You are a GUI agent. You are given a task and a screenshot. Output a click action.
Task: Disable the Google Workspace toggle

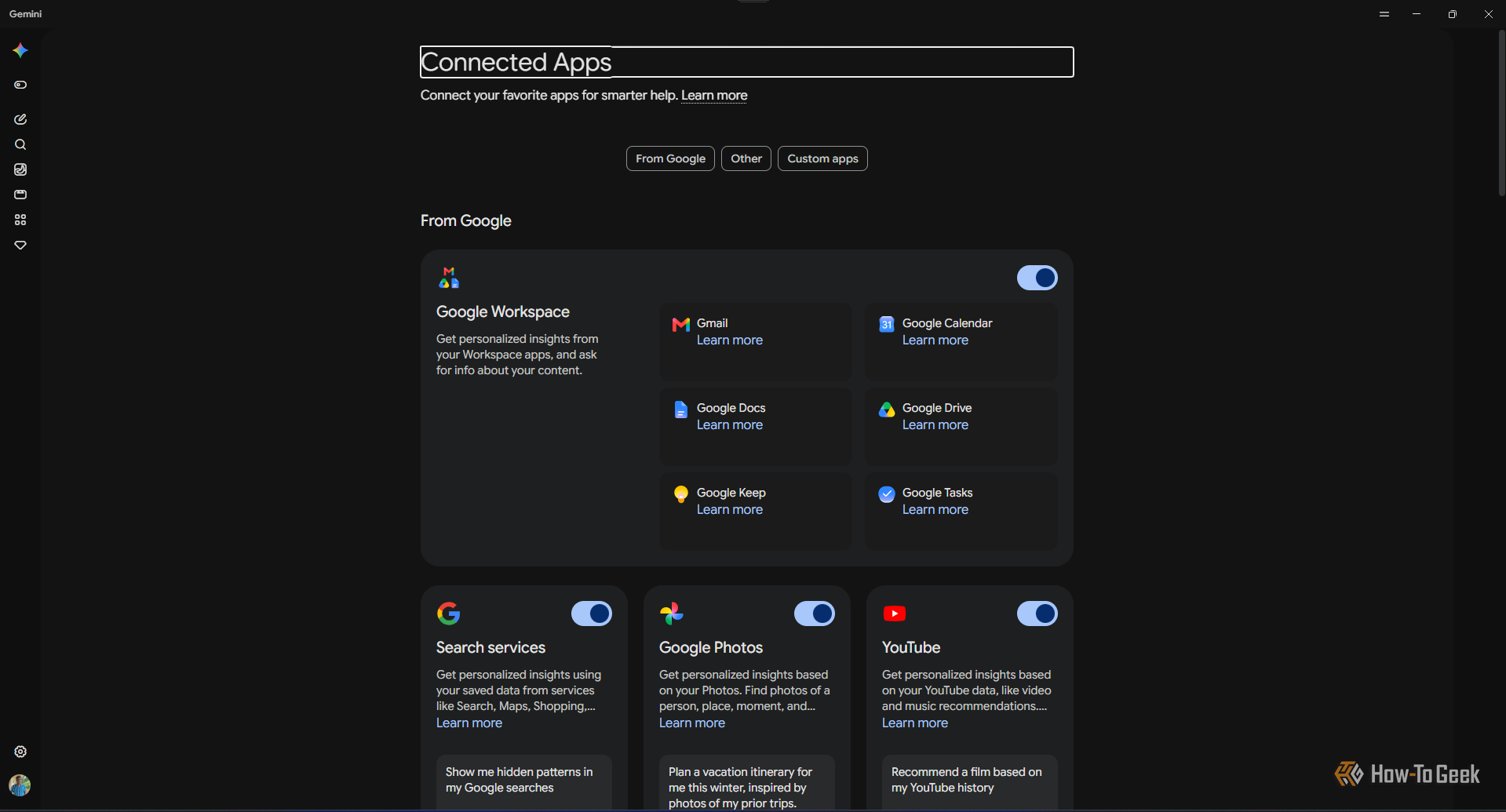click(1037, 278)
